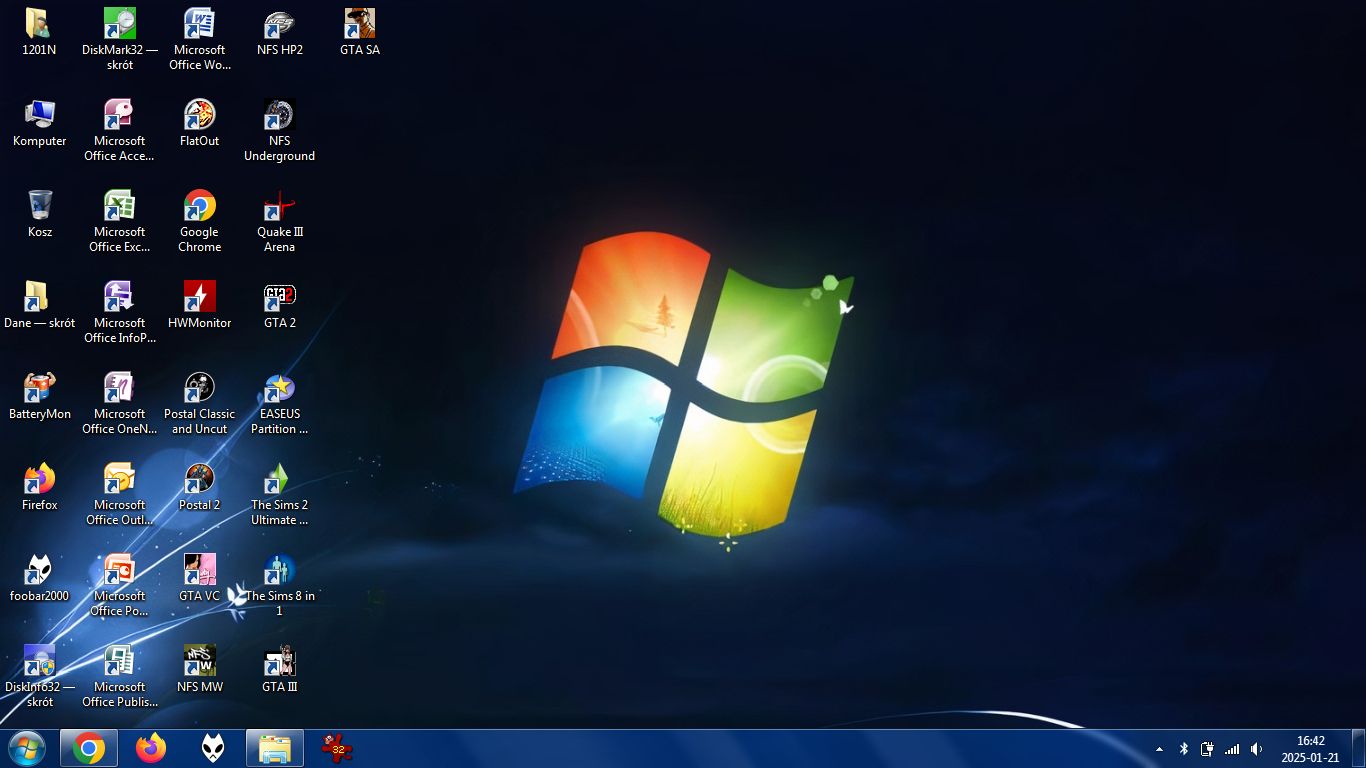Screen dimensions: 1366x768
Task: Click the Show desktop button at taskbar edge
Action: point(1358,748)
